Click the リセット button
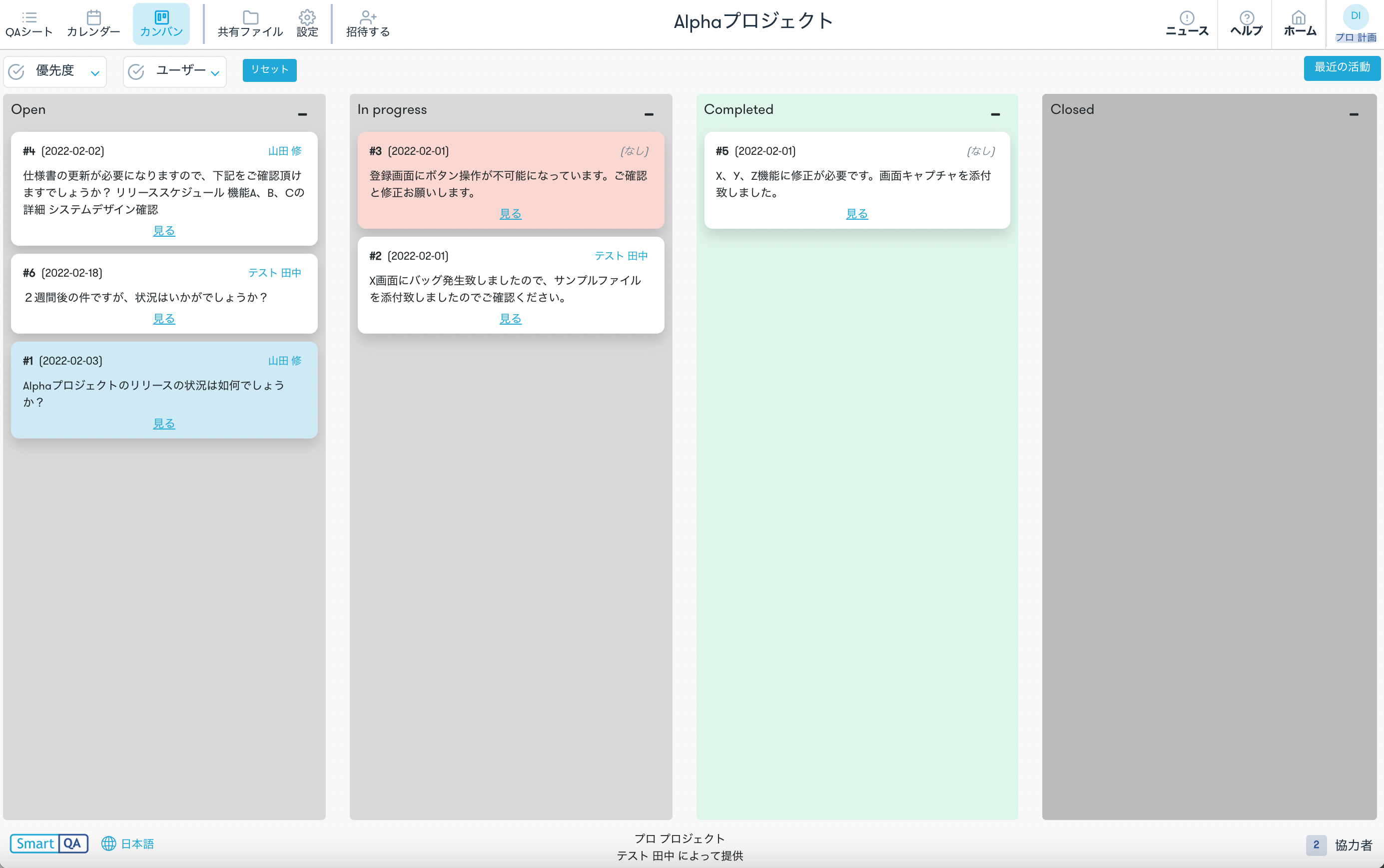This screenshot has width=1384, height=868. click(269, 70)
